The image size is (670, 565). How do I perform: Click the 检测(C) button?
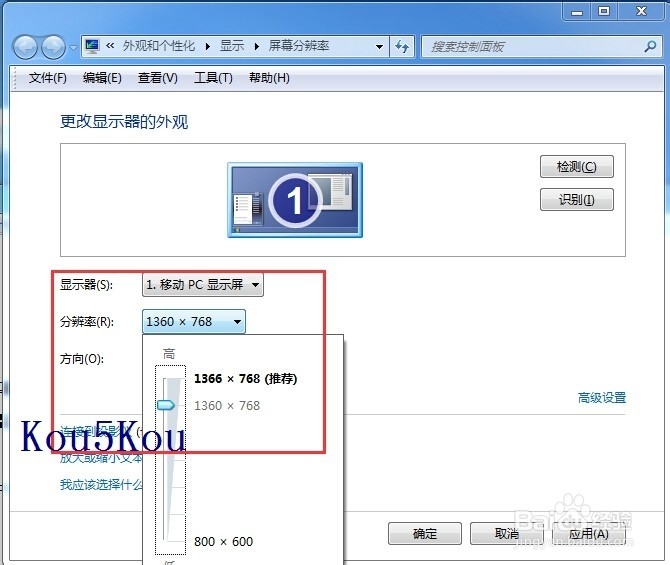(577, 166)
